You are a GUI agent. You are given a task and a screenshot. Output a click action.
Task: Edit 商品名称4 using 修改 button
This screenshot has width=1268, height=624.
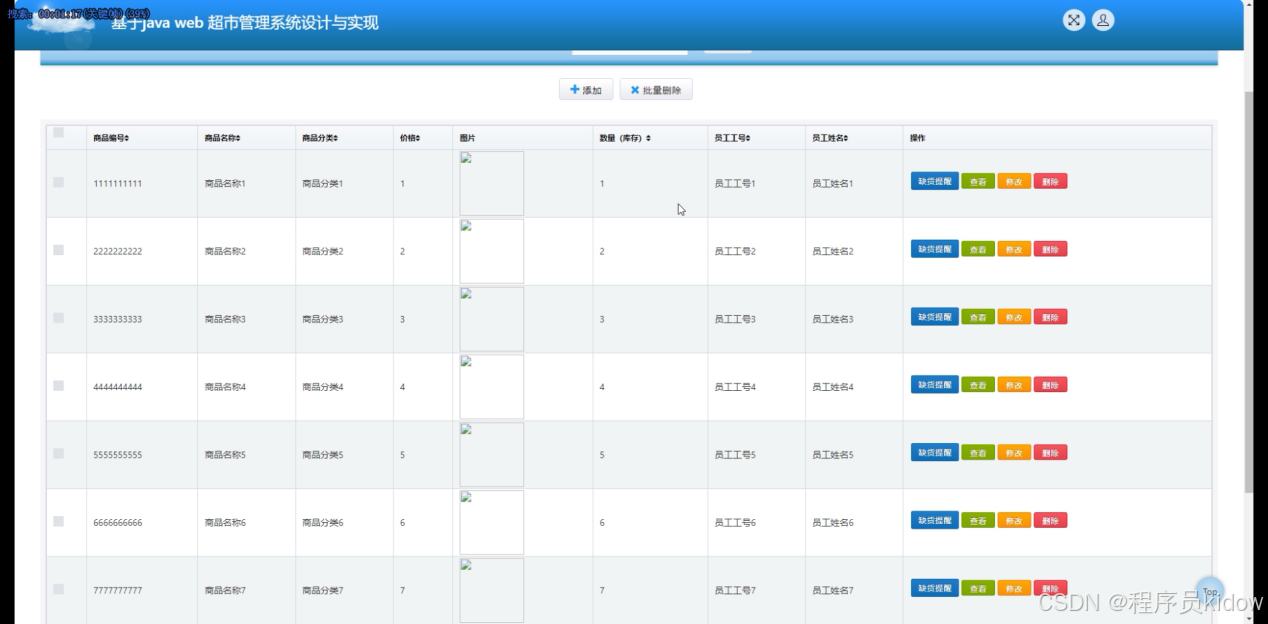1014,385
